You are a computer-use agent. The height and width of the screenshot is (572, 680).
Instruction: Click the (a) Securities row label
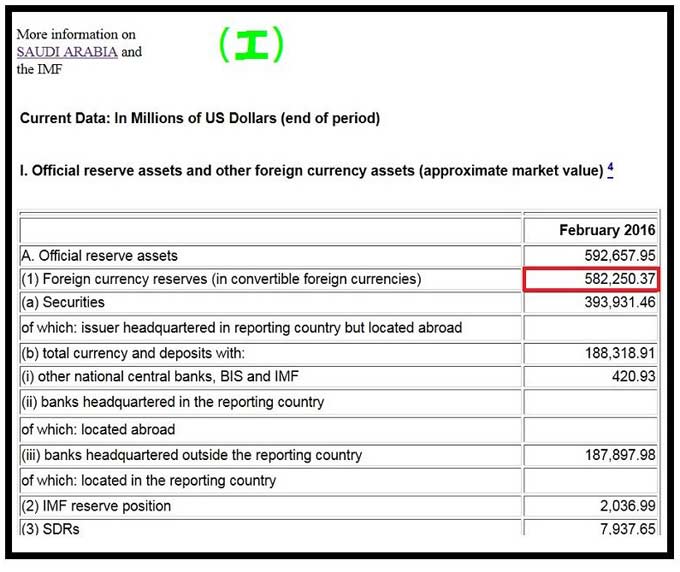coord(63,302)
